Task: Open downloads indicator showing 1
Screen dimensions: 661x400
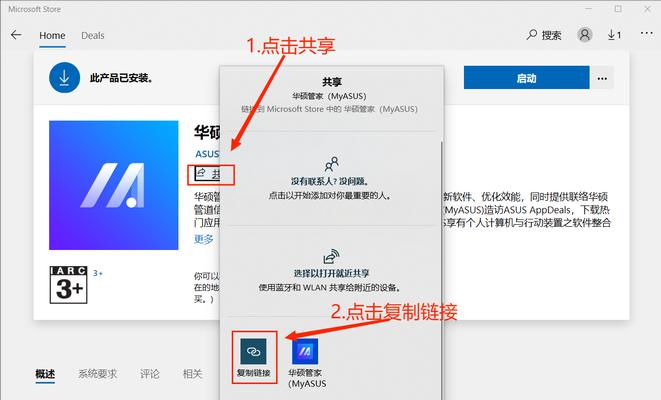Action: click(614, 35)
